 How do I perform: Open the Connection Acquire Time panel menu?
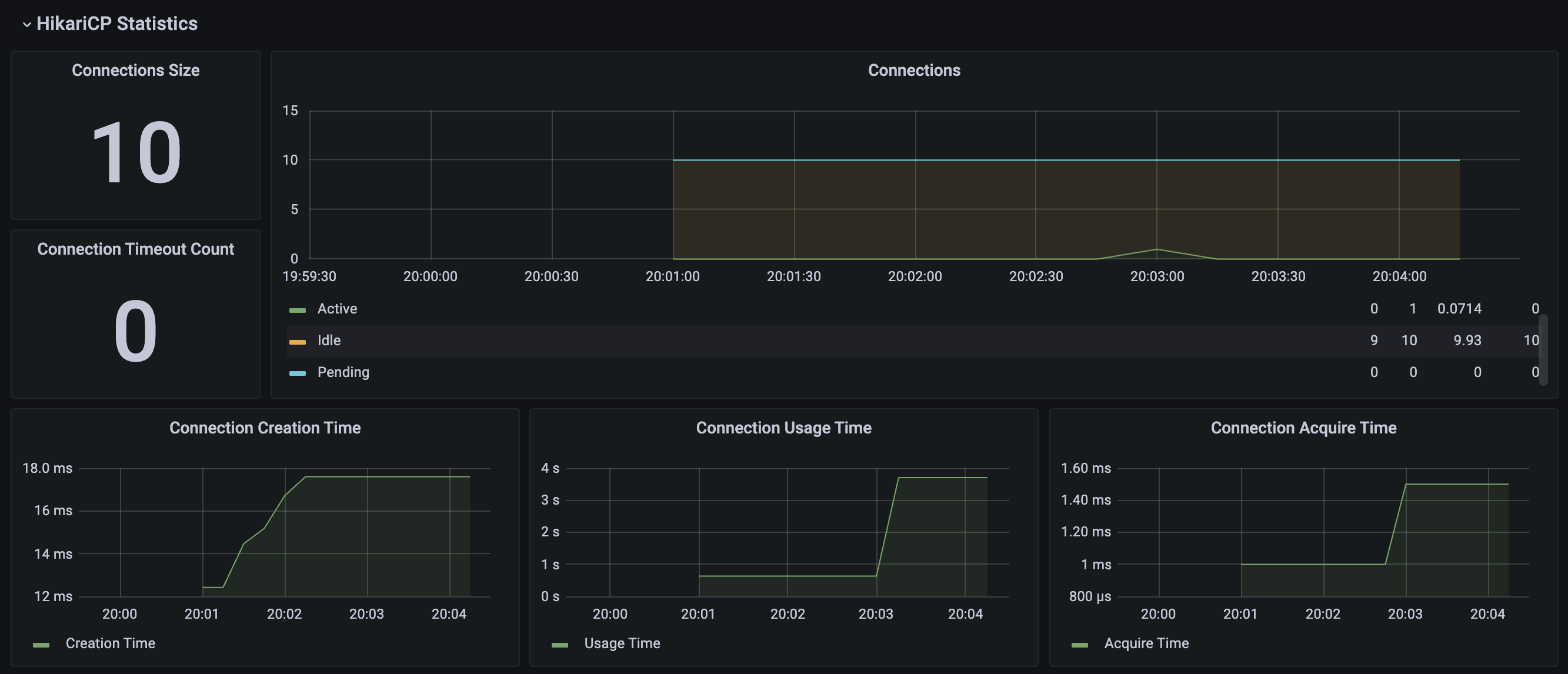click(1303, 428)
